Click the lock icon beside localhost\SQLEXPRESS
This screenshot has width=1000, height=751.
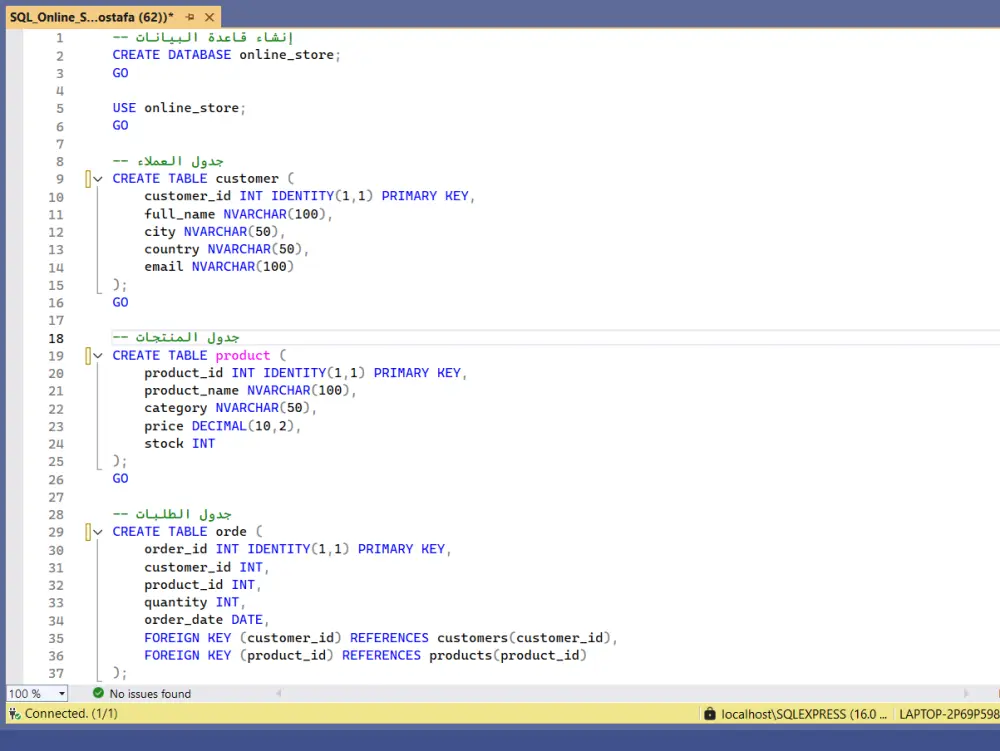(x=709, y=714)
